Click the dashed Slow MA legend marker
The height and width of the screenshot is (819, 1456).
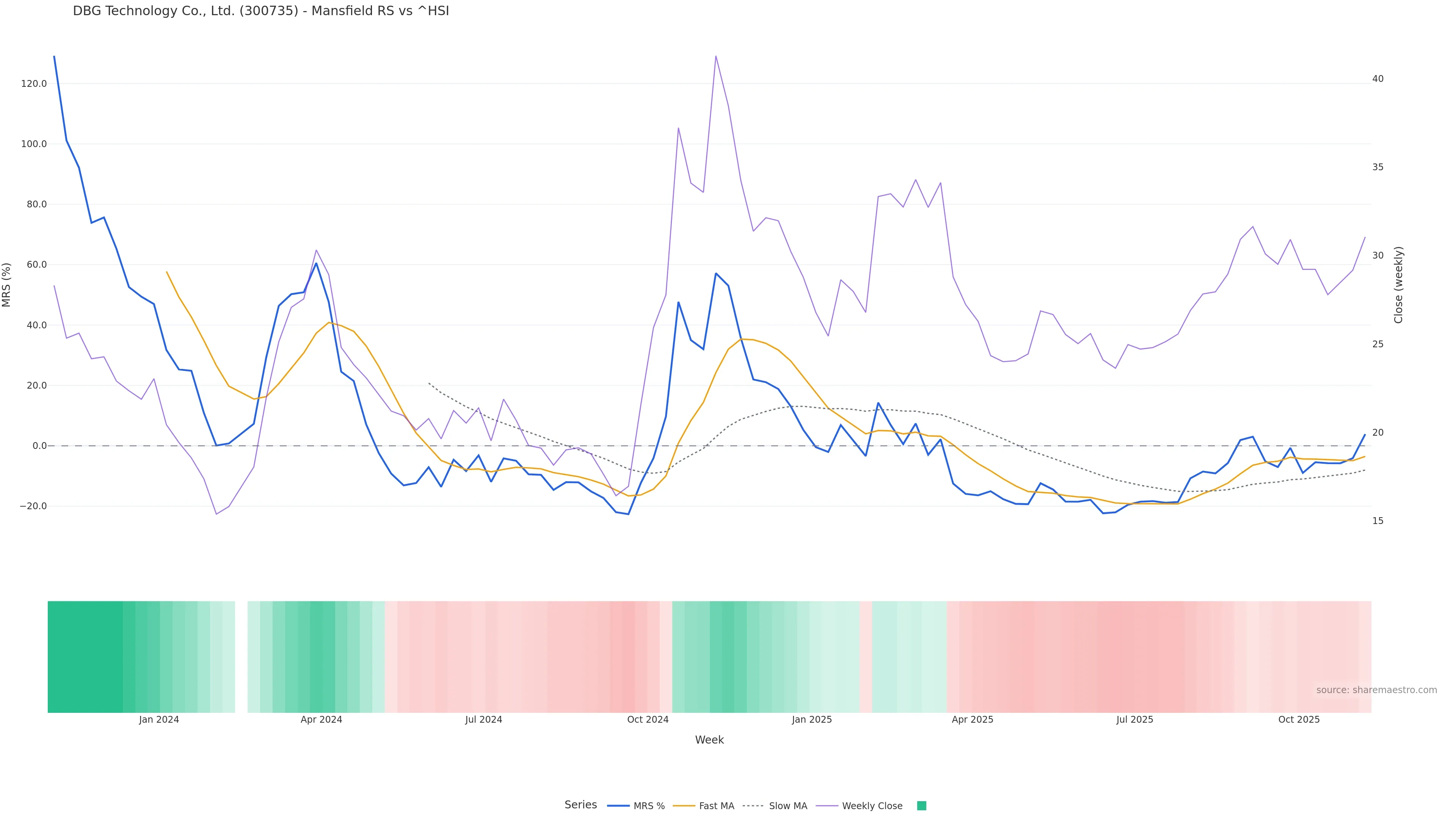tap(753, 806)
